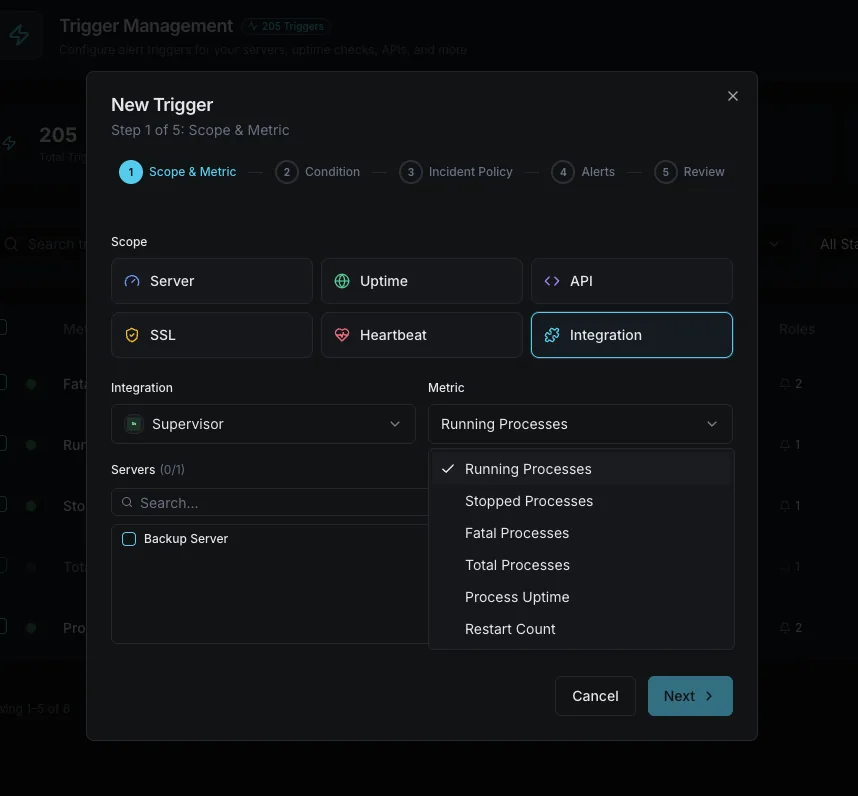Click the 205 Triggers badge in background
858x796 pixels.
coord(286,26)
